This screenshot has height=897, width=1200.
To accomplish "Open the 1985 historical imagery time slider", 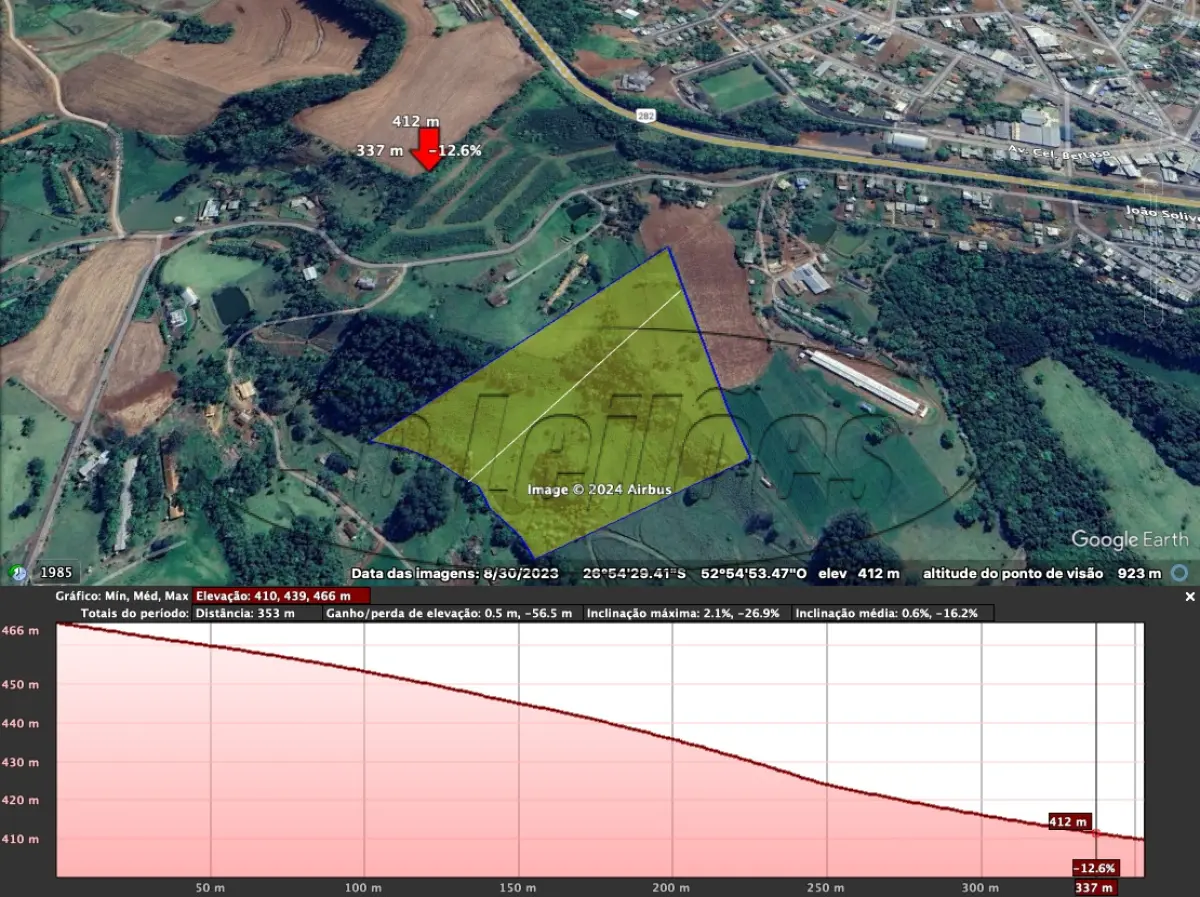I will point(55,572).
